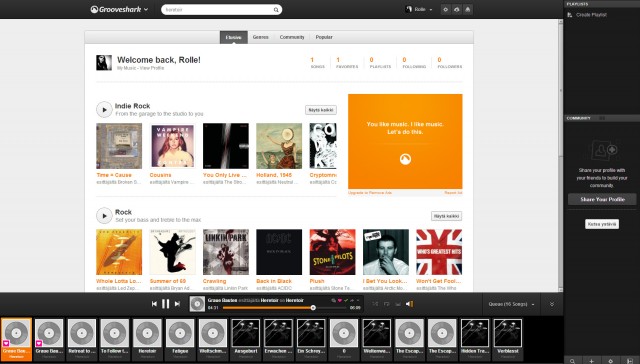This screenshot has width=640, height=364.
Task: Switch to the Popular tab
Action: click(x=324, y=37)
